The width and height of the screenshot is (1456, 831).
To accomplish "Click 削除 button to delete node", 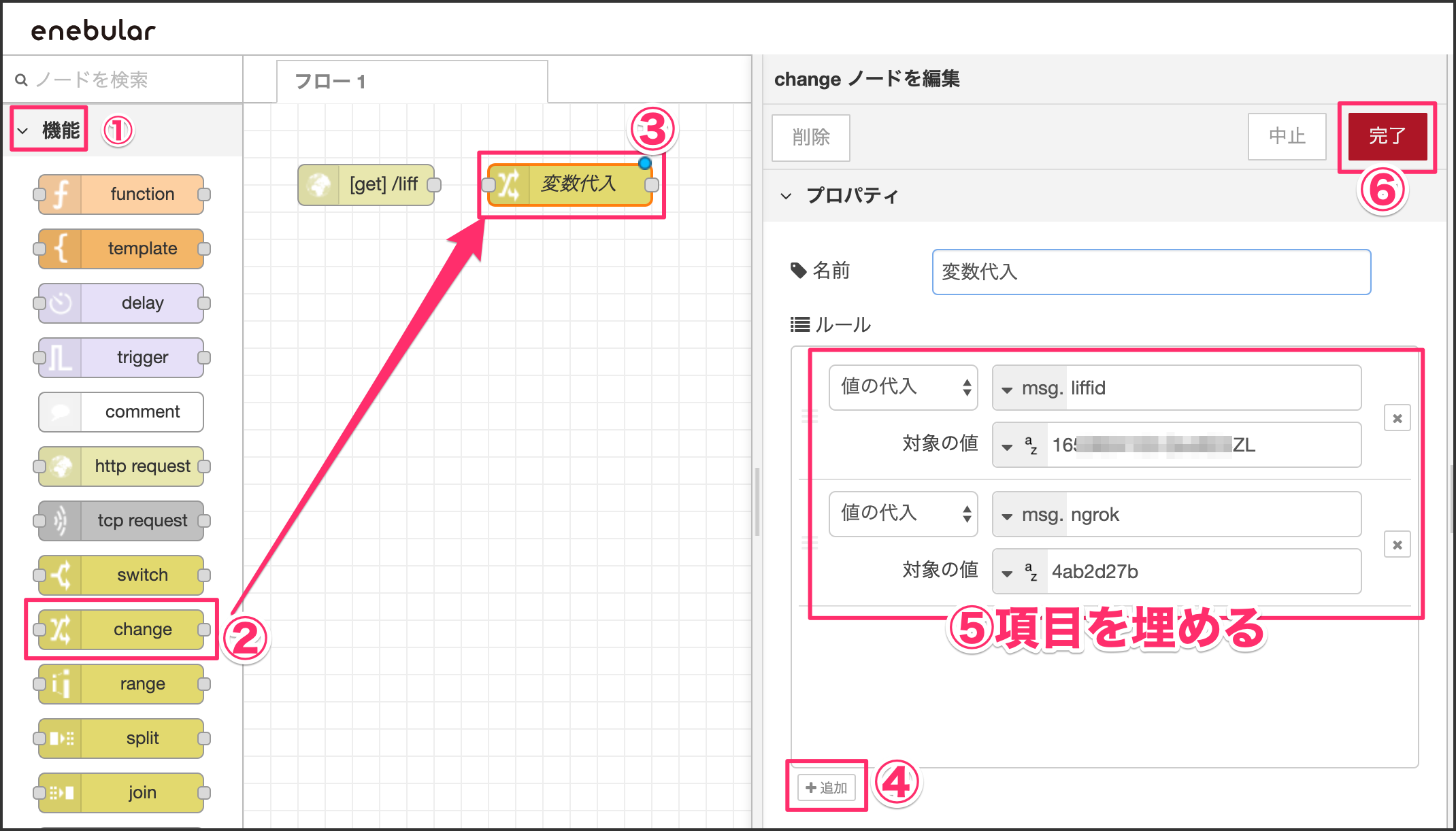I will click(x=810, y=137).
